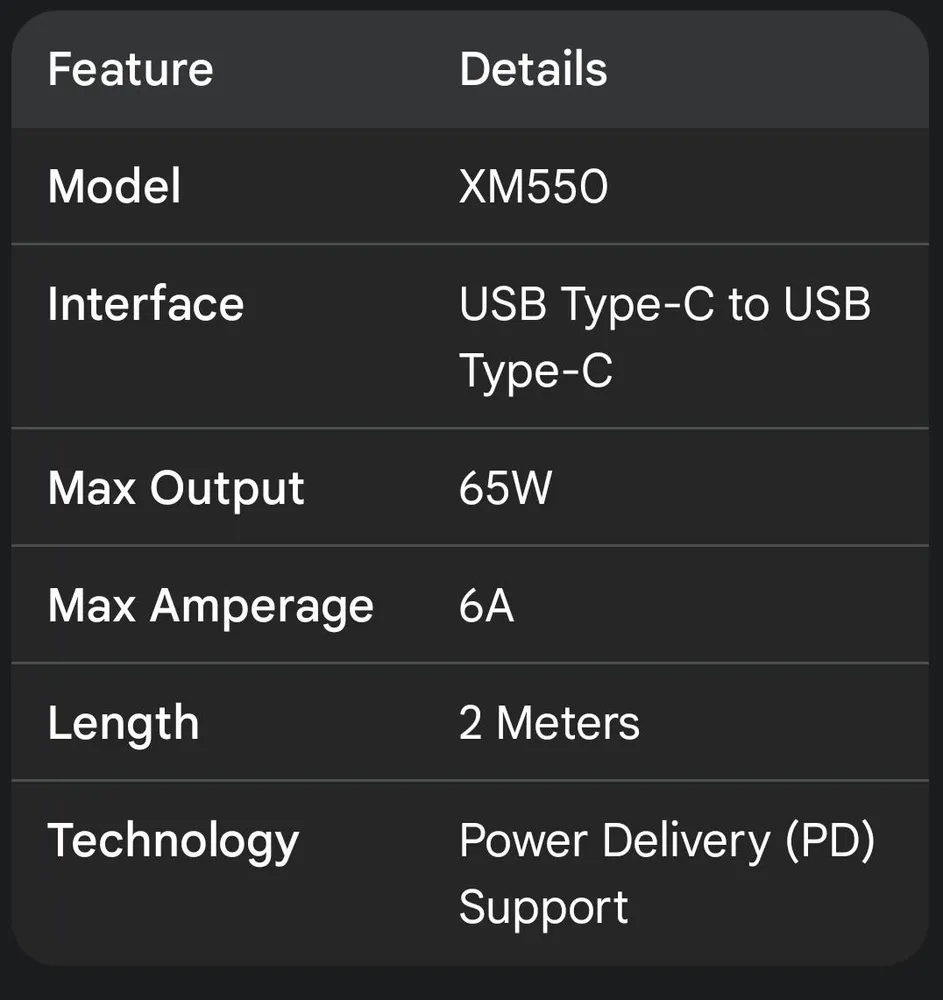Click the word 'Support' in Technology details

tap(543, 908)
